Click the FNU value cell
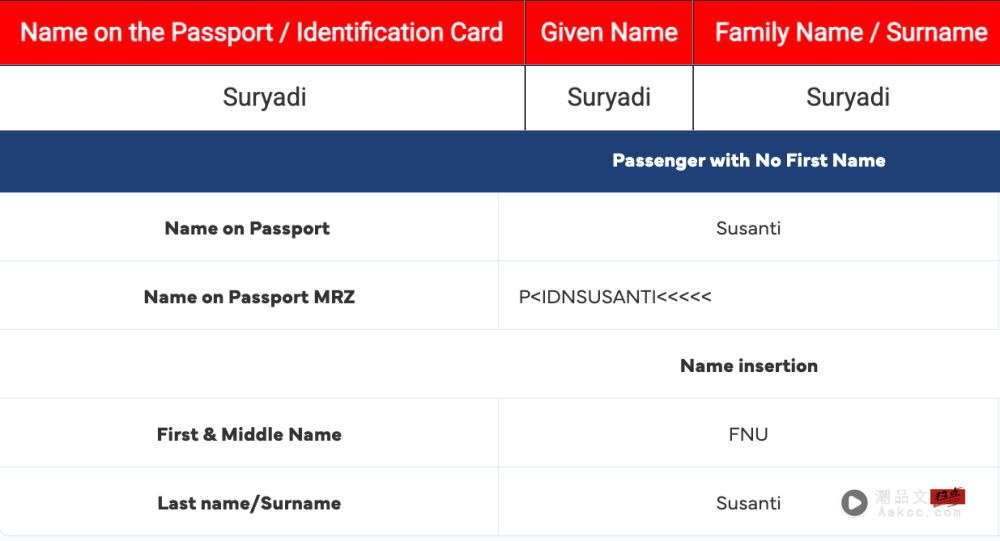The image size is (1000, 541). pos(748,434)
